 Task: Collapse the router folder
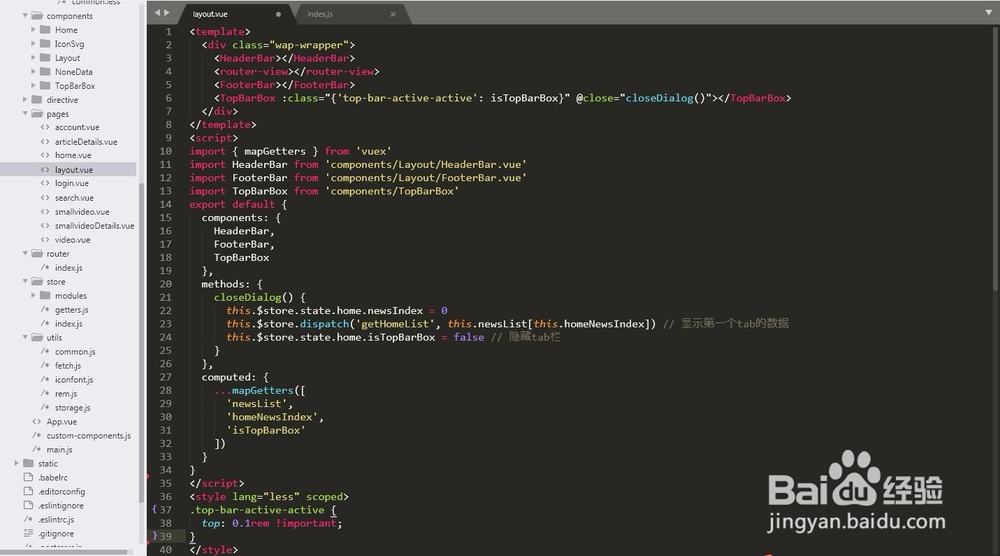pyautogui.click(x=26, y=253)
